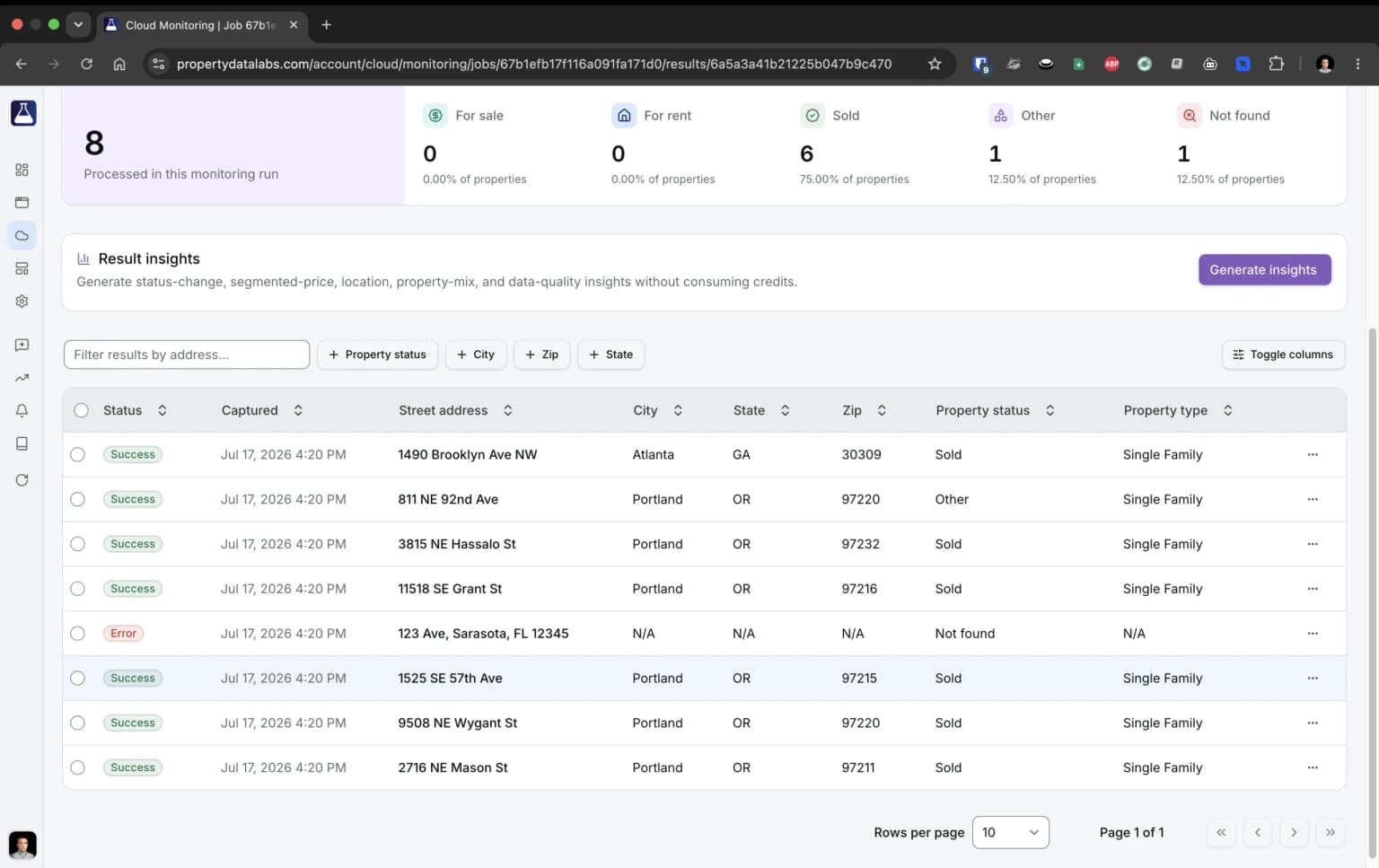Image resolution: width=1379 pixels, height=868 pixels.
Task: Select the 1490 Brooklyn Ave NW row checkbox
Action: point(78,454)
